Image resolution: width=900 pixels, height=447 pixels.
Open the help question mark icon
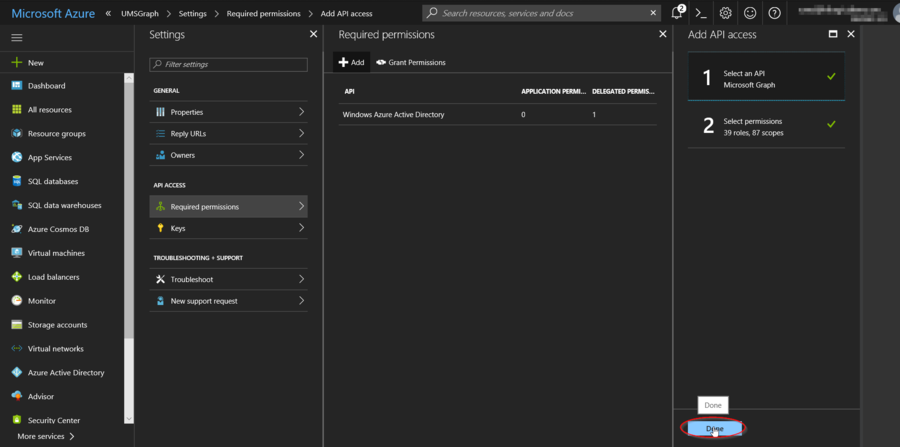(x=774, y=13)
